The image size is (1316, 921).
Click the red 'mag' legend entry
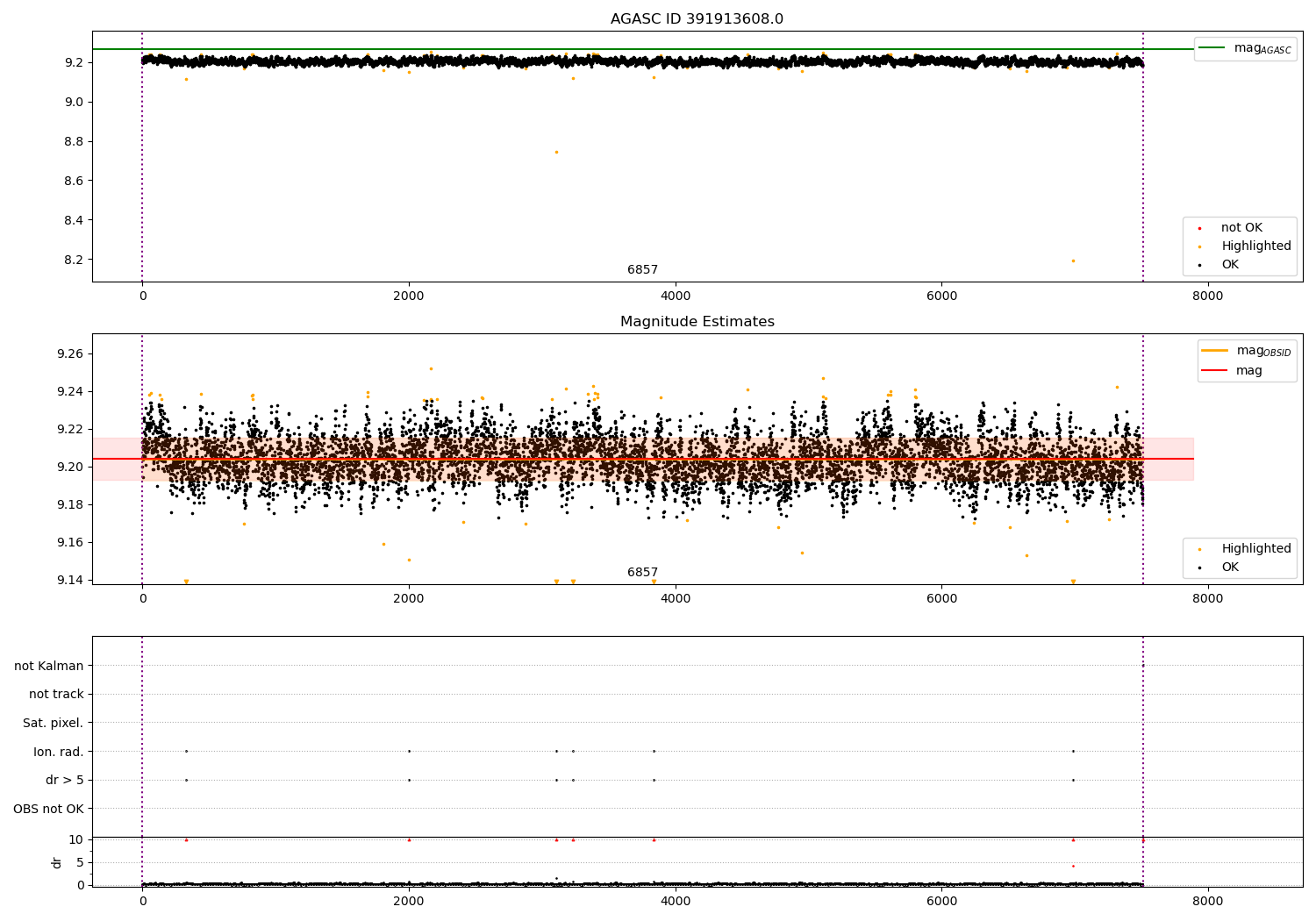click(1233, 371)
